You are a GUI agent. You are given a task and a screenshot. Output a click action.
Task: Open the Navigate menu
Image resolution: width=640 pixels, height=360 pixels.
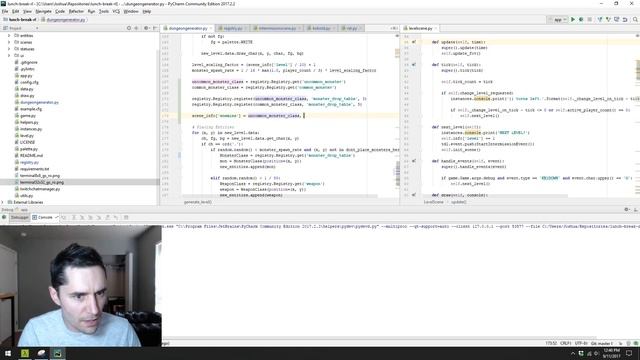[43, 11]
